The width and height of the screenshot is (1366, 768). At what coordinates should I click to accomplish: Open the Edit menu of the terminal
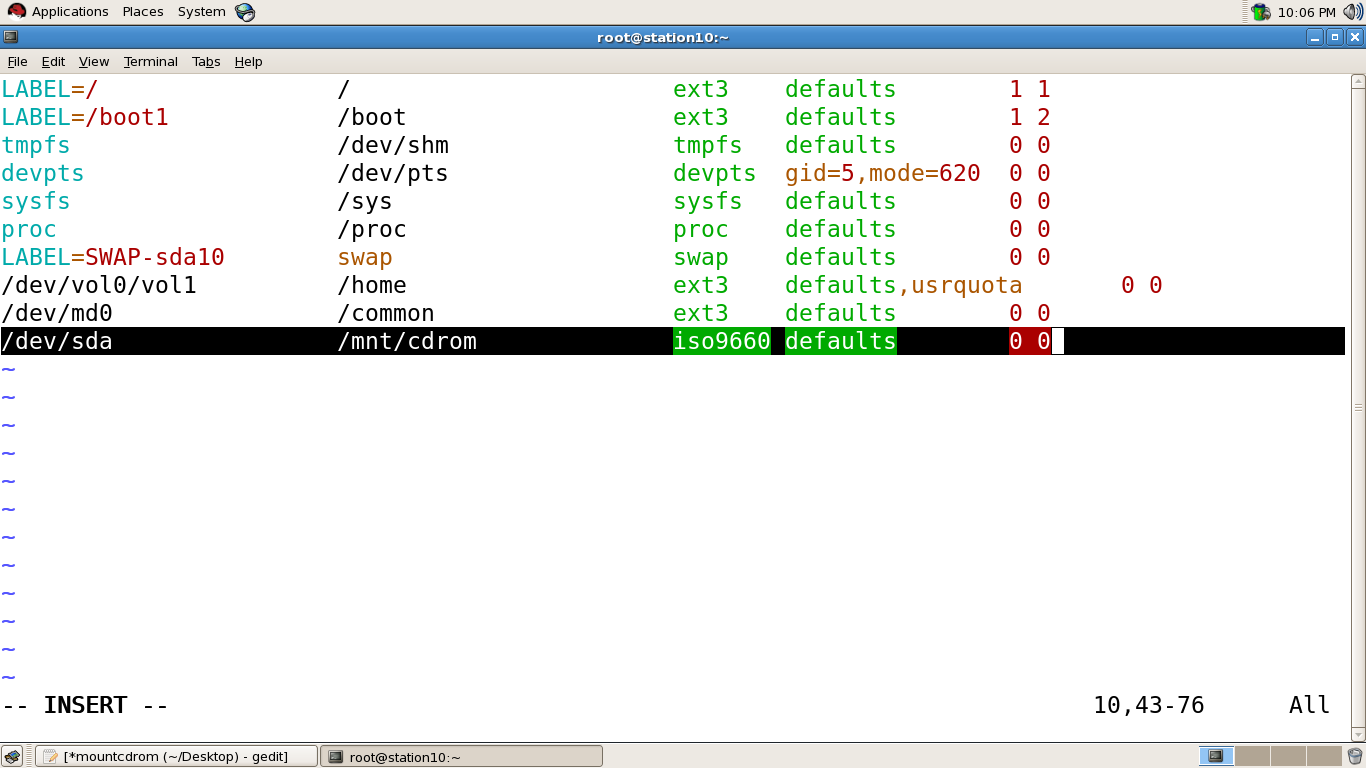point(53,61)
